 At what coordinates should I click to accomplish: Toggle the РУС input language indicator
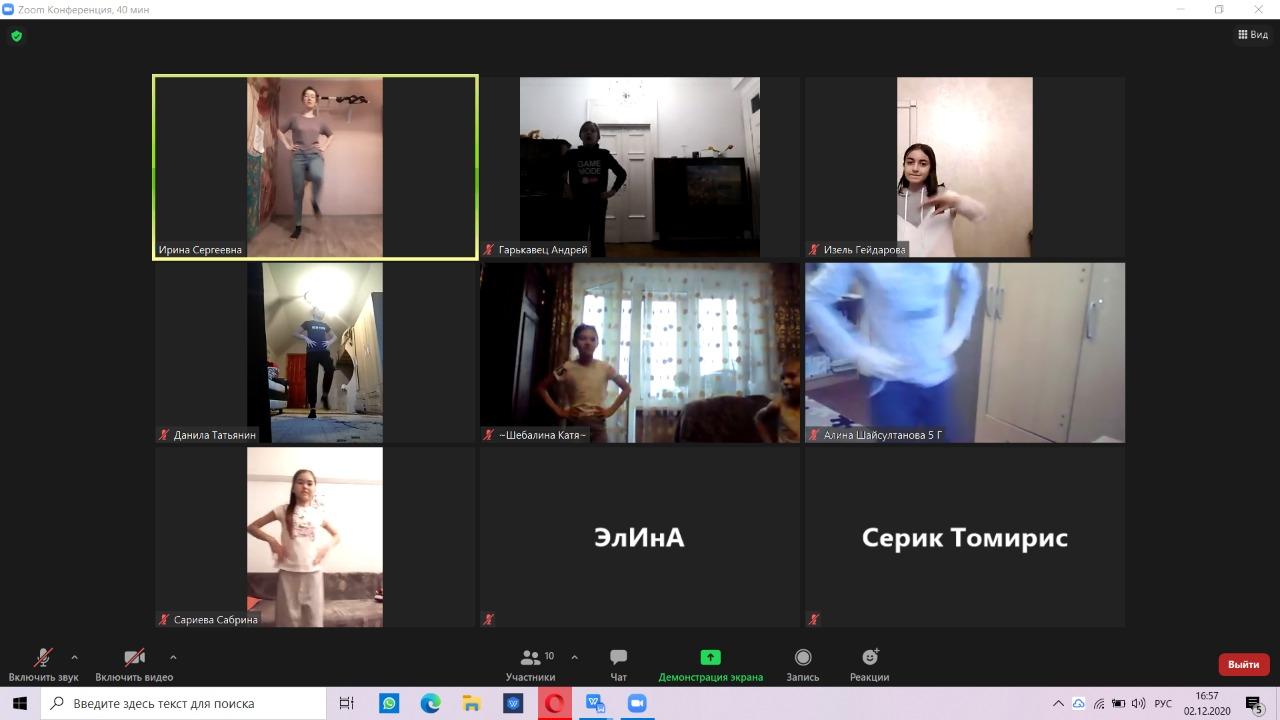point(1163,703)
